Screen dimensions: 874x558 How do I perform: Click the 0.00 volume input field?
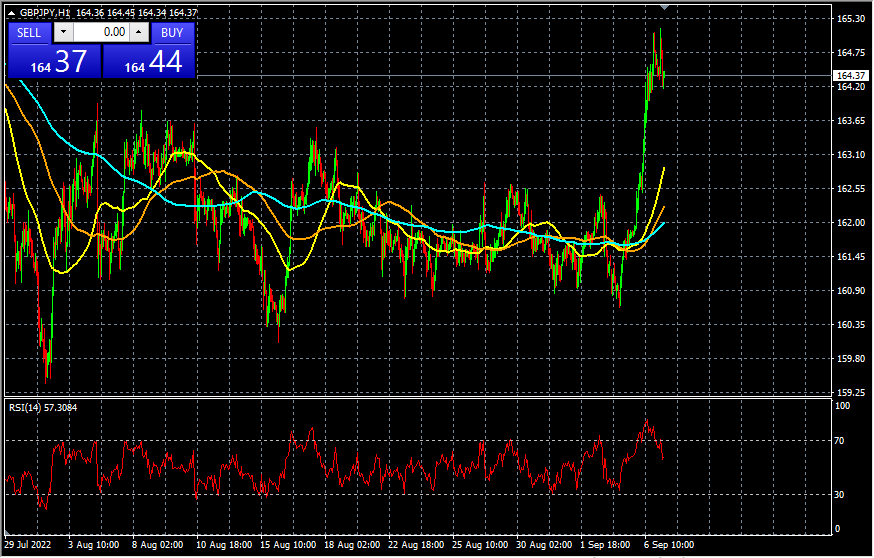click(x=101, y=32)
